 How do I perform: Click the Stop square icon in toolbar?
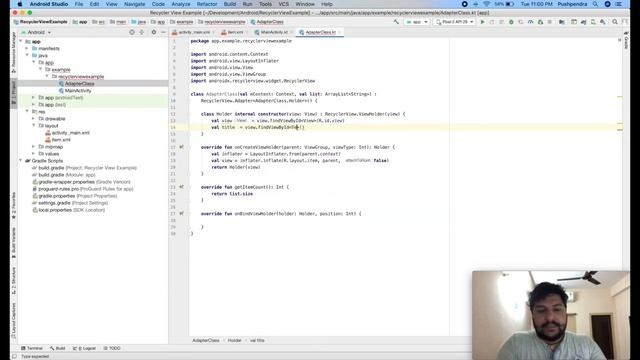[x=550, y=22]
